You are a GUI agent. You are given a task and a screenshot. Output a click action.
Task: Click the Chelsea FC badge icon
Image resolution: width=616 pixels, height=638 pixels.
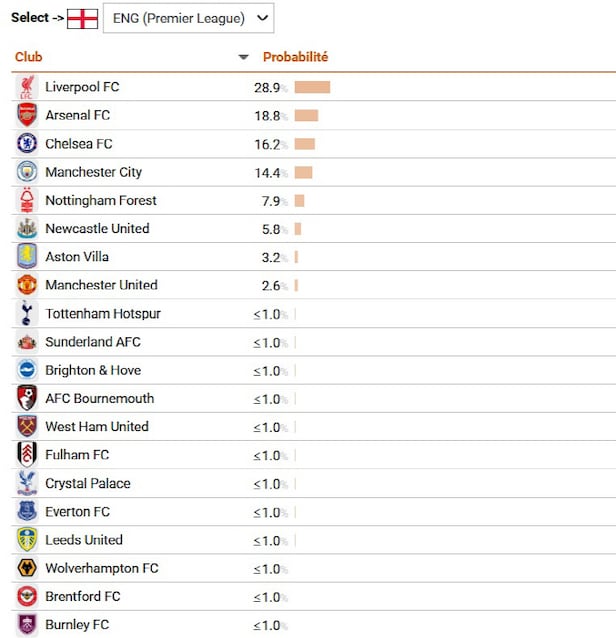27,144
